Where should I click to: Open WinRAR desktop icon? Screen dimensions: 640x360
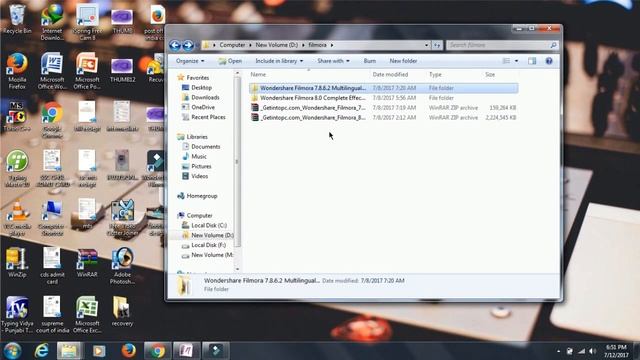[x=87, y=262]
